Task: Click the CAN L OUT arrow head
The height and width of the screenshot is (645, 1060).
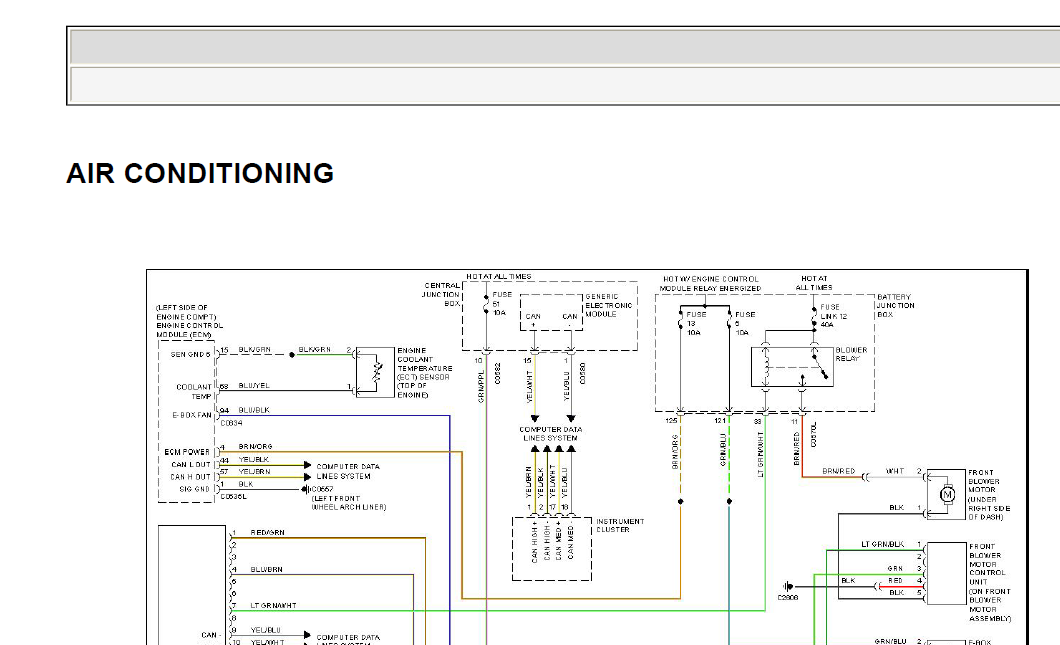Action: (x=308, y=465)
